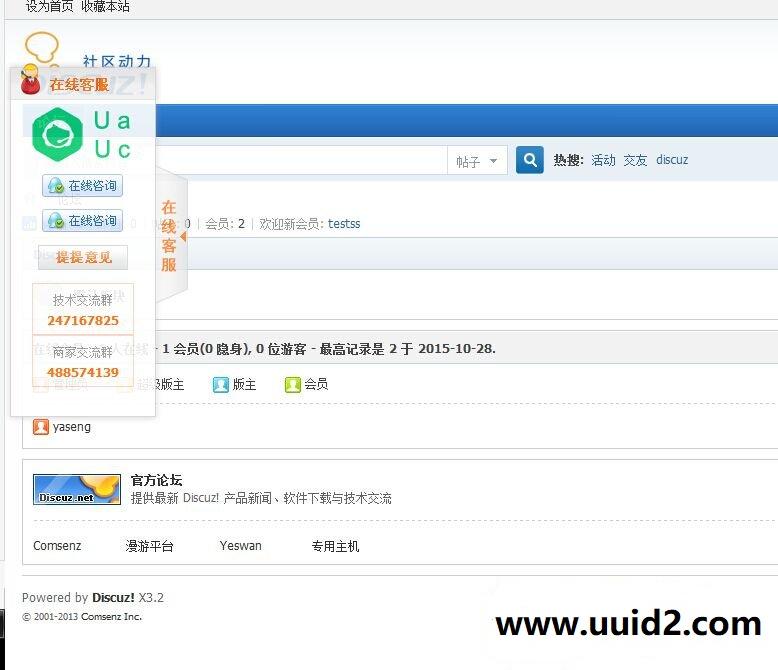Click hot search term discuz
Screen dimensions: 778x670
(672, 160)
